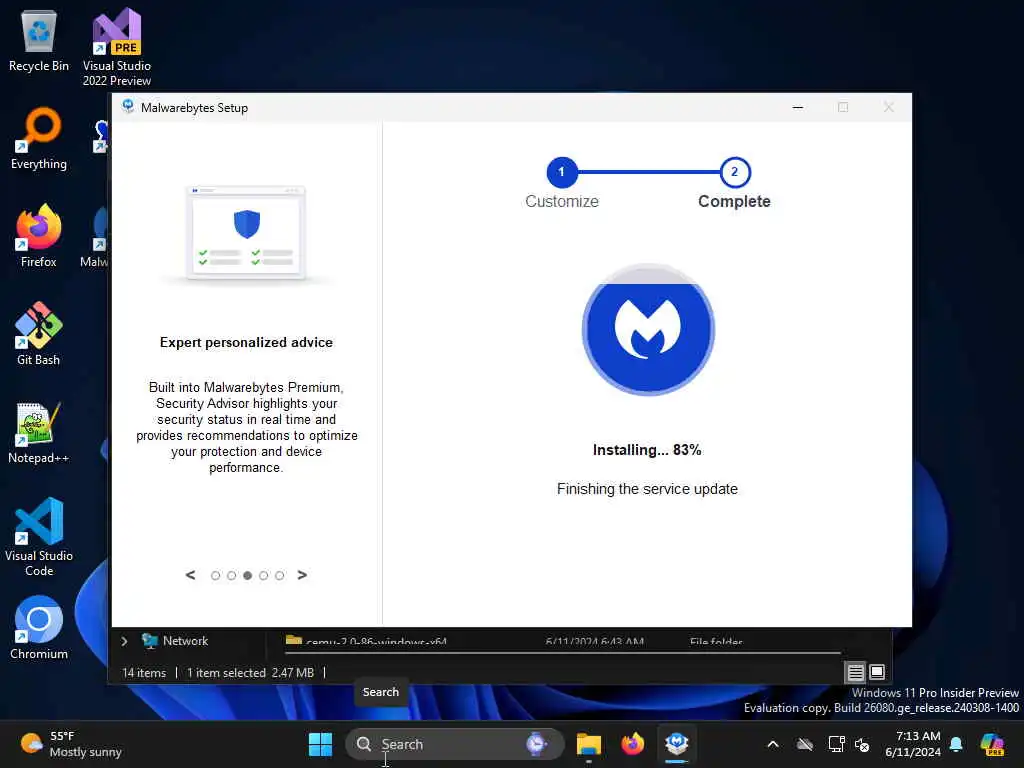1024x768 pixels.
Task: Launch the Everything search shortcut
Action: tap(39, 138)
